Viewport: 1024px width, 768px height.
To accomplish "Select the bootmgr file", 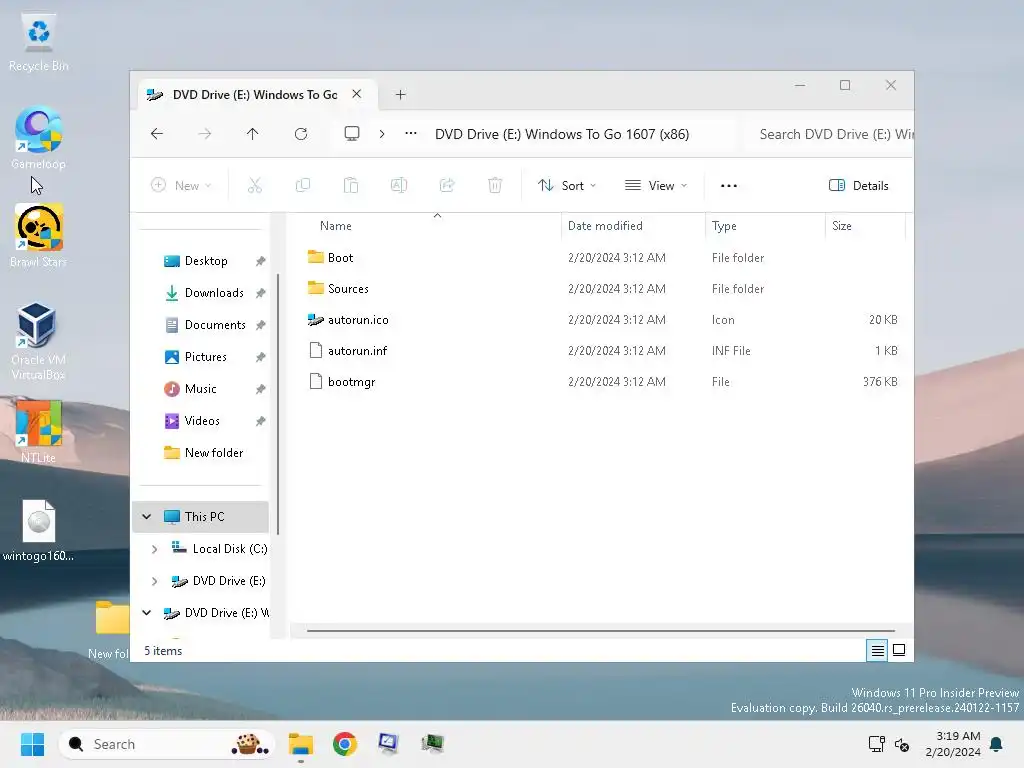I will (x=351, y=382).
